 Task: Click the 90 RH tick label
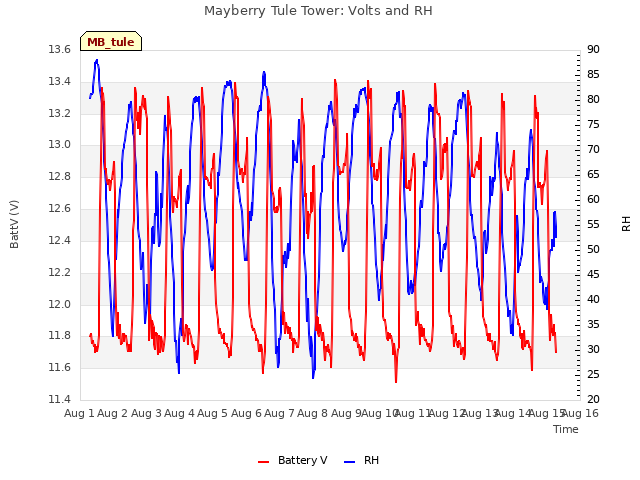(x=593, y=50)
